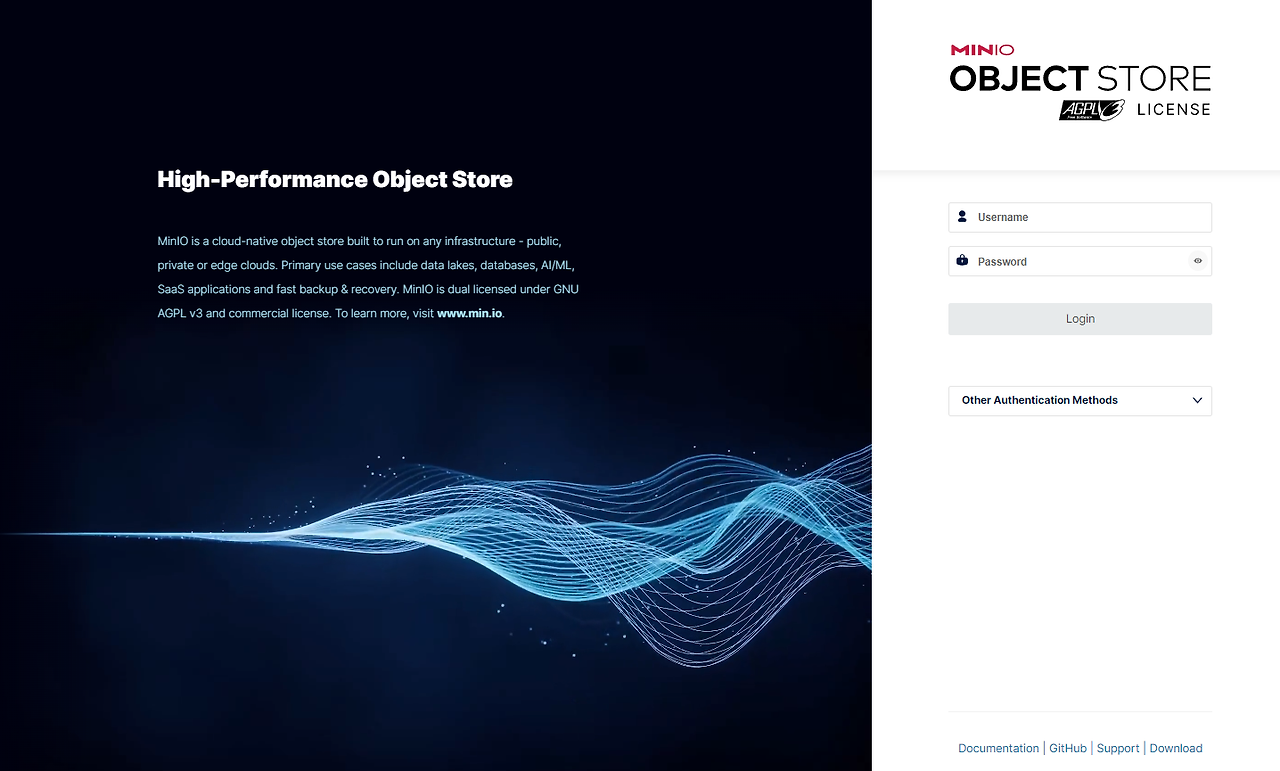Expand Other Authentication Methods dropdown
Image resolution: width=1280 pixels, height=771 pixels.
1080,400
